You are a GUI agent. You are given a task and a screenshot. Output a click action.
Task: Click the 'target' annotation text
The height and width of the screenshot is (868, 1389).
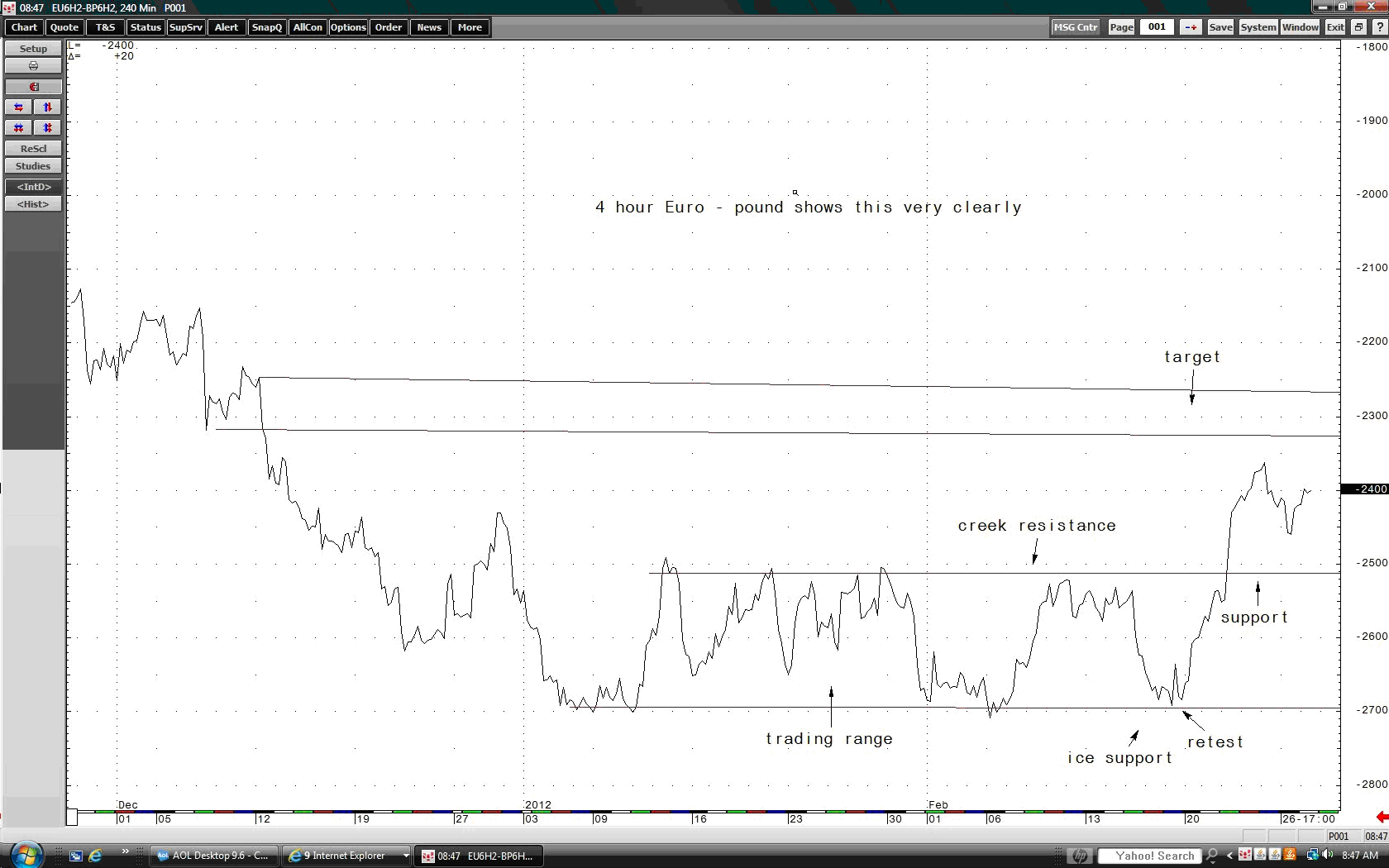tap(1192, 357)
